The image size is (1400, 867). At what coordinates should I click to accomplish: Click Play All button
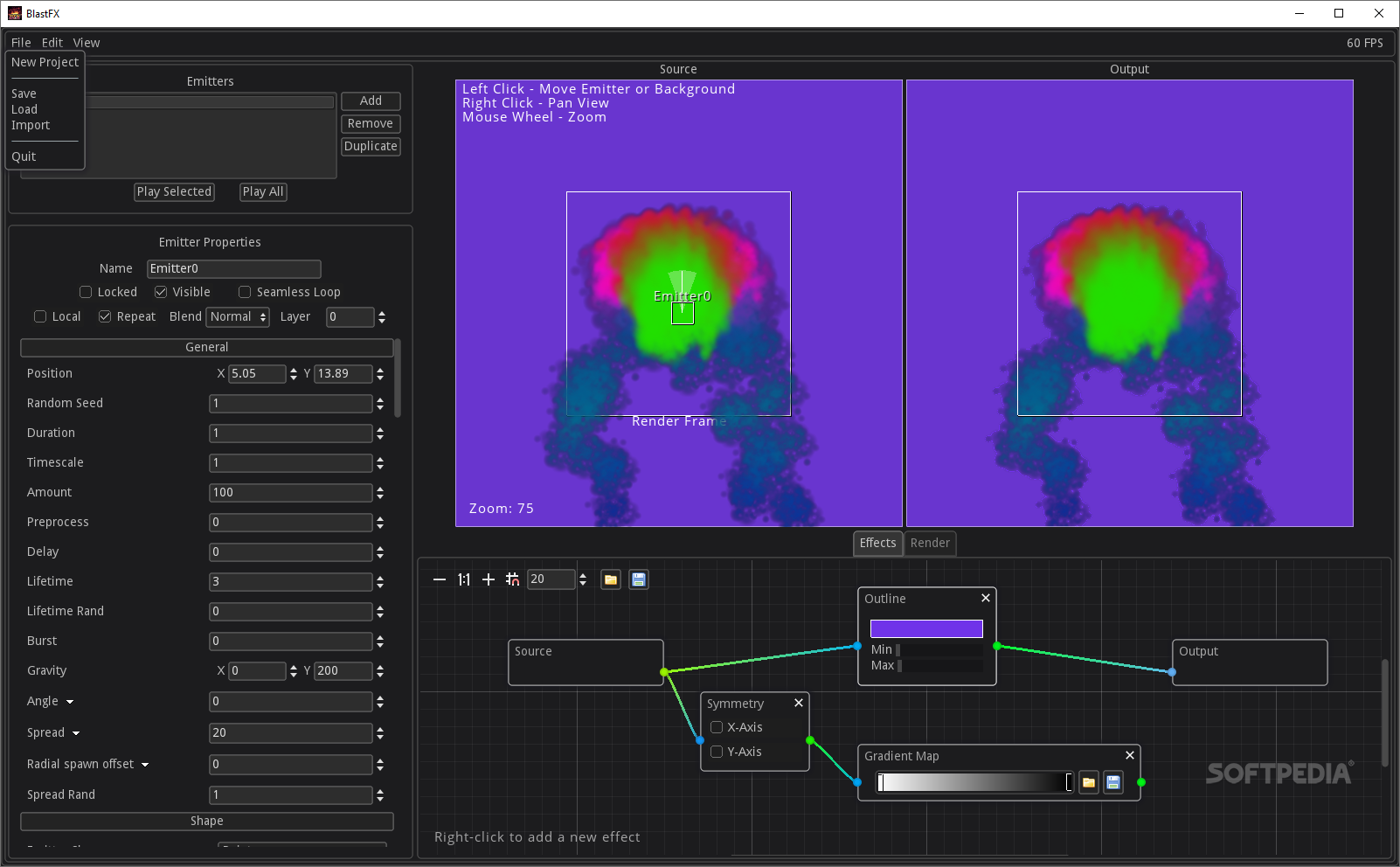263,192
